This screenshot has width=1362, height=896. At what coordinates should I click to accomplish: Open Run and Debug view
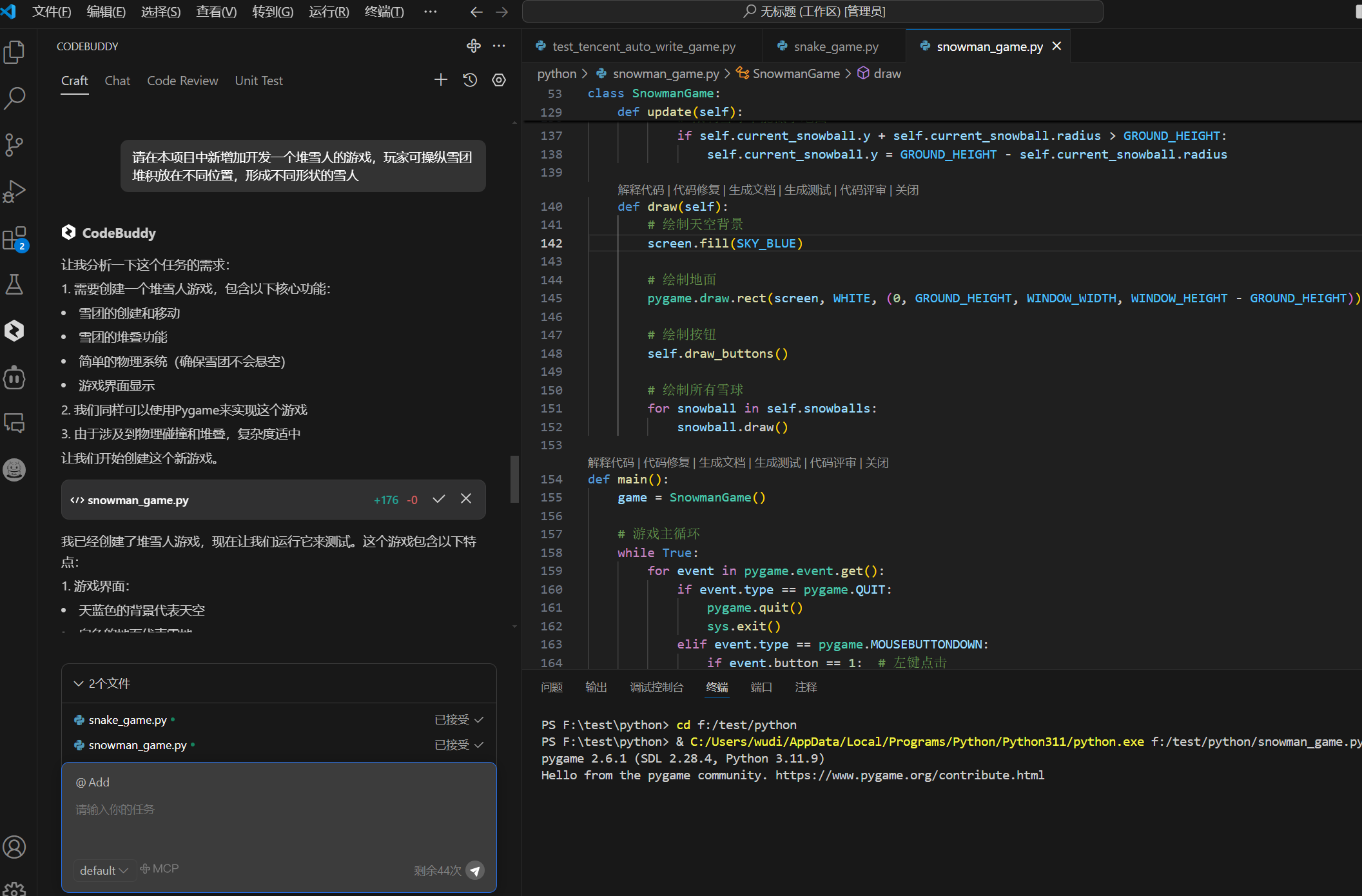click(14, 191)
